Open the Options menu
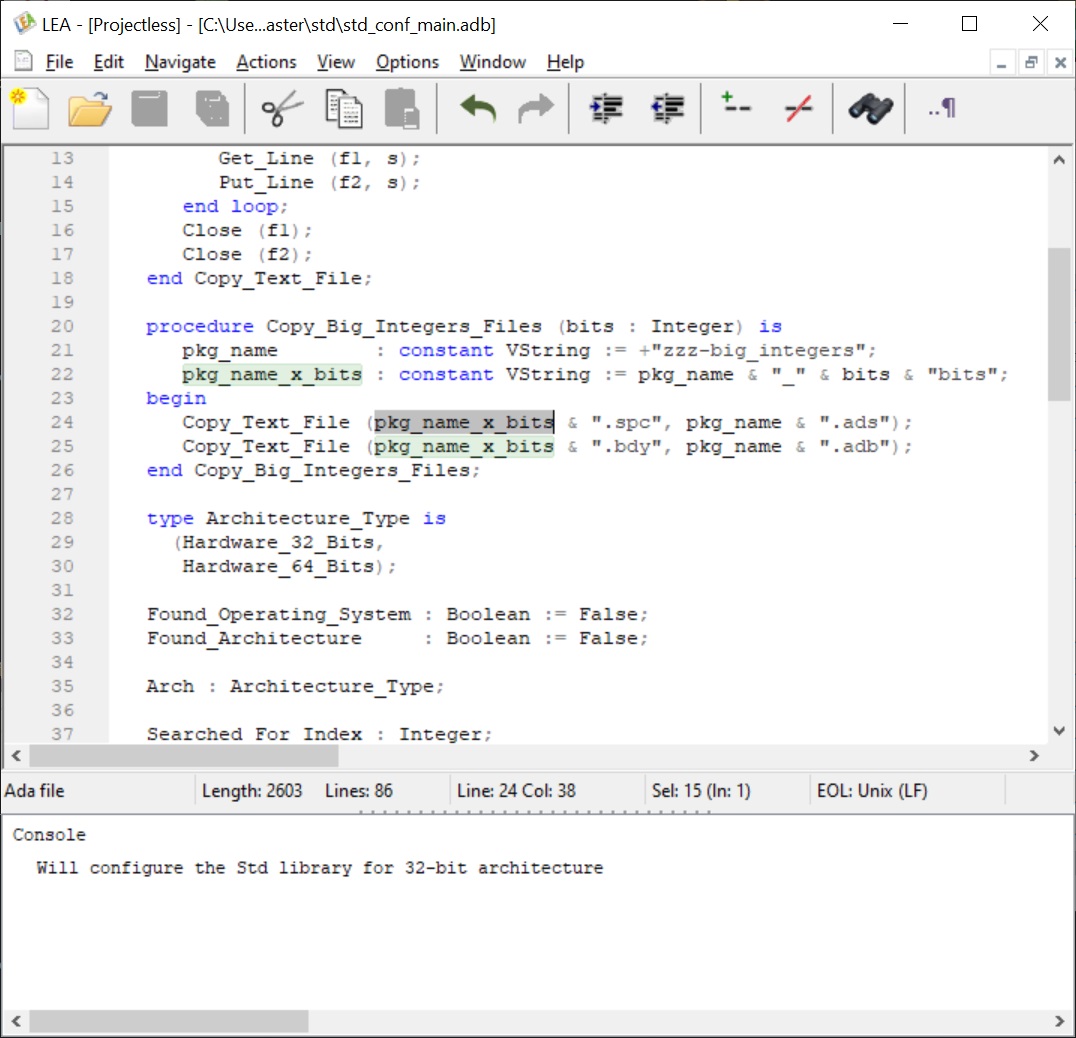Image resolution: width=1076 pixels, height=1038 pixels. click(x=406, y=62)
